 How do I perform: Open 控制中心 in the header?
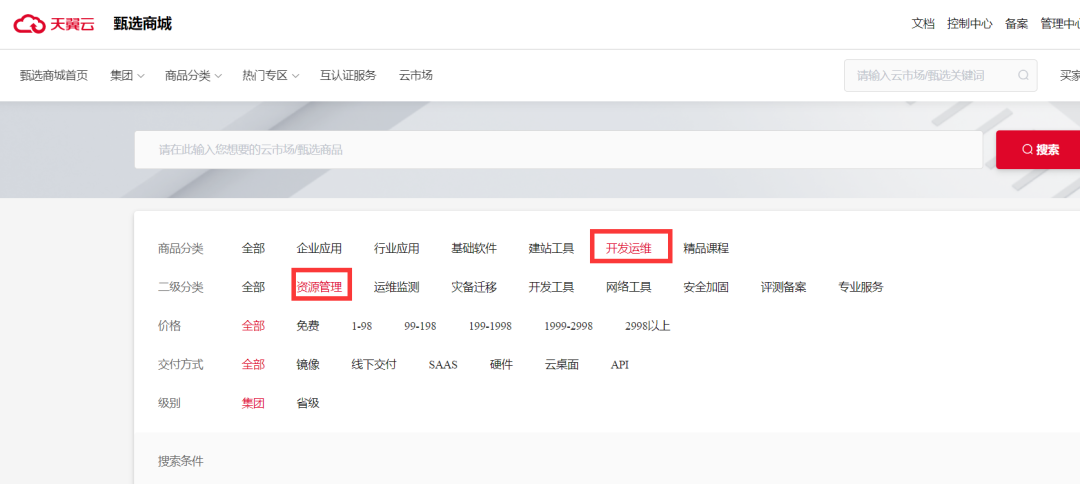point(970,24)
